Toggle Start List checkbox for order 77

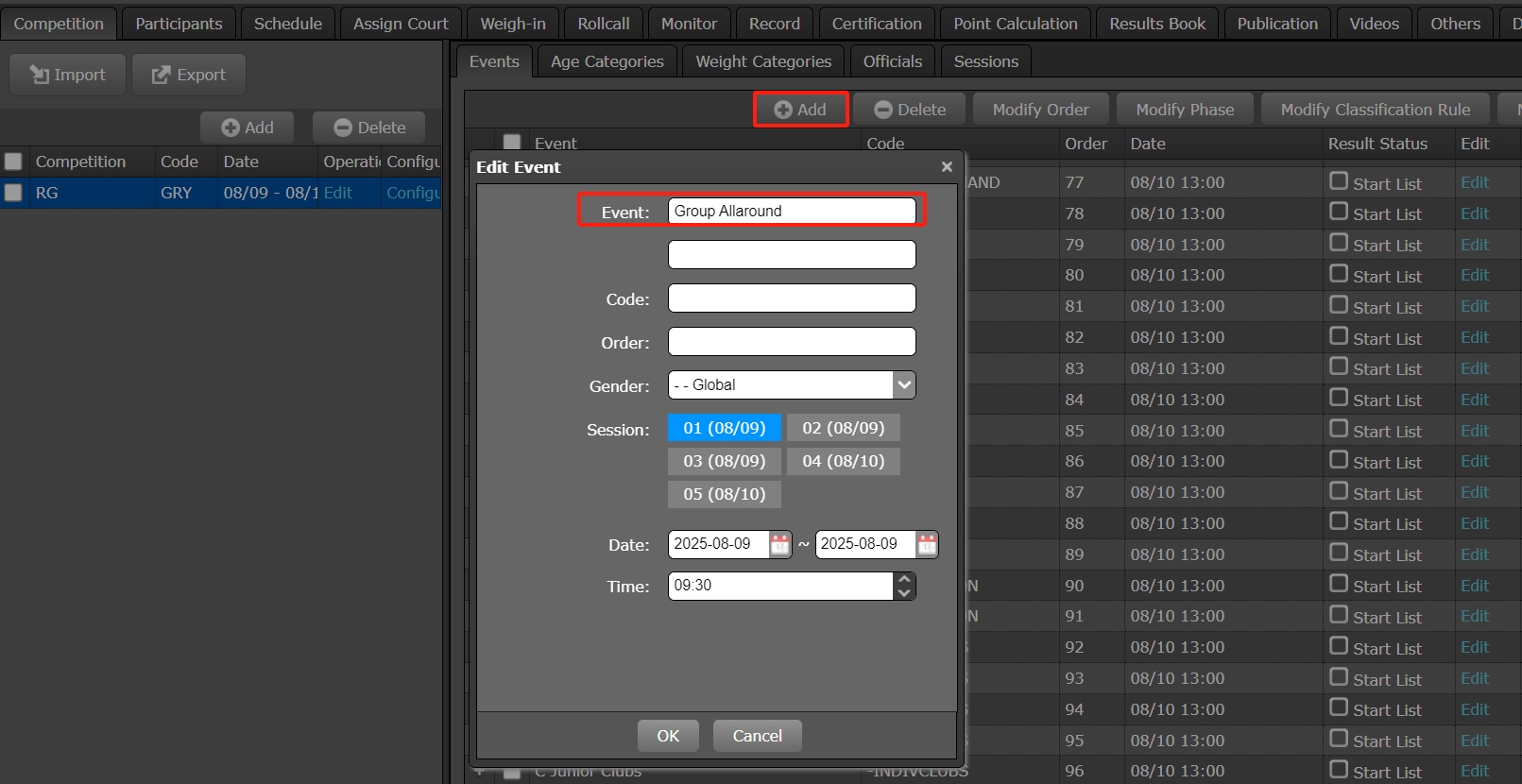1338,181
